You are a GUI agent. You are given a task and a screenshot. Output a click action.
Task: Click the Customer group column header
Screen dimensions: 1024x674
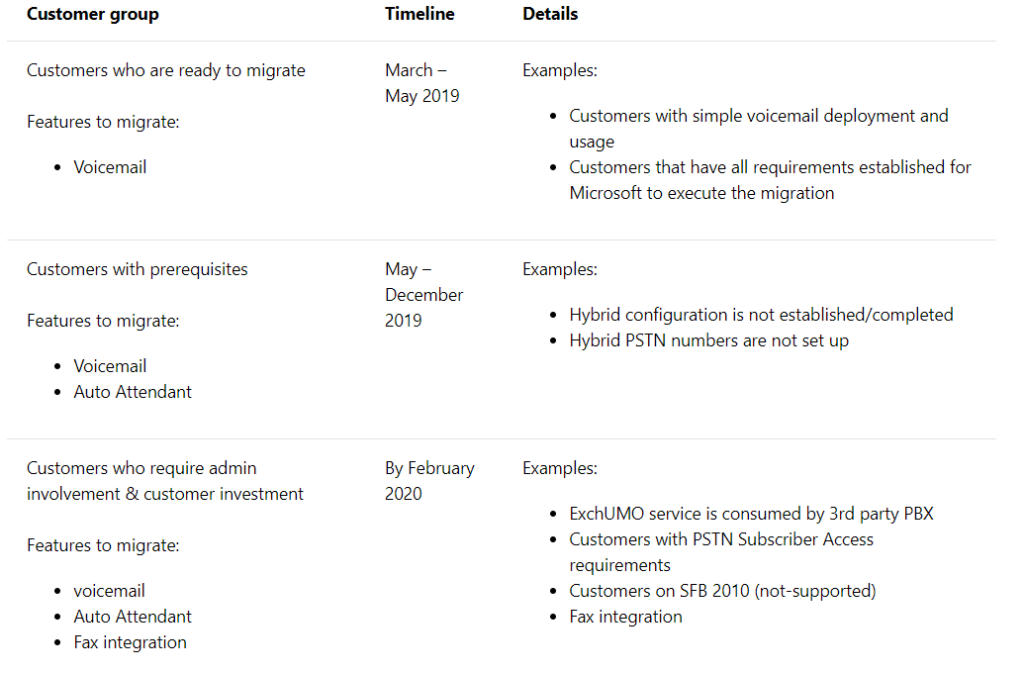[93, 14]
